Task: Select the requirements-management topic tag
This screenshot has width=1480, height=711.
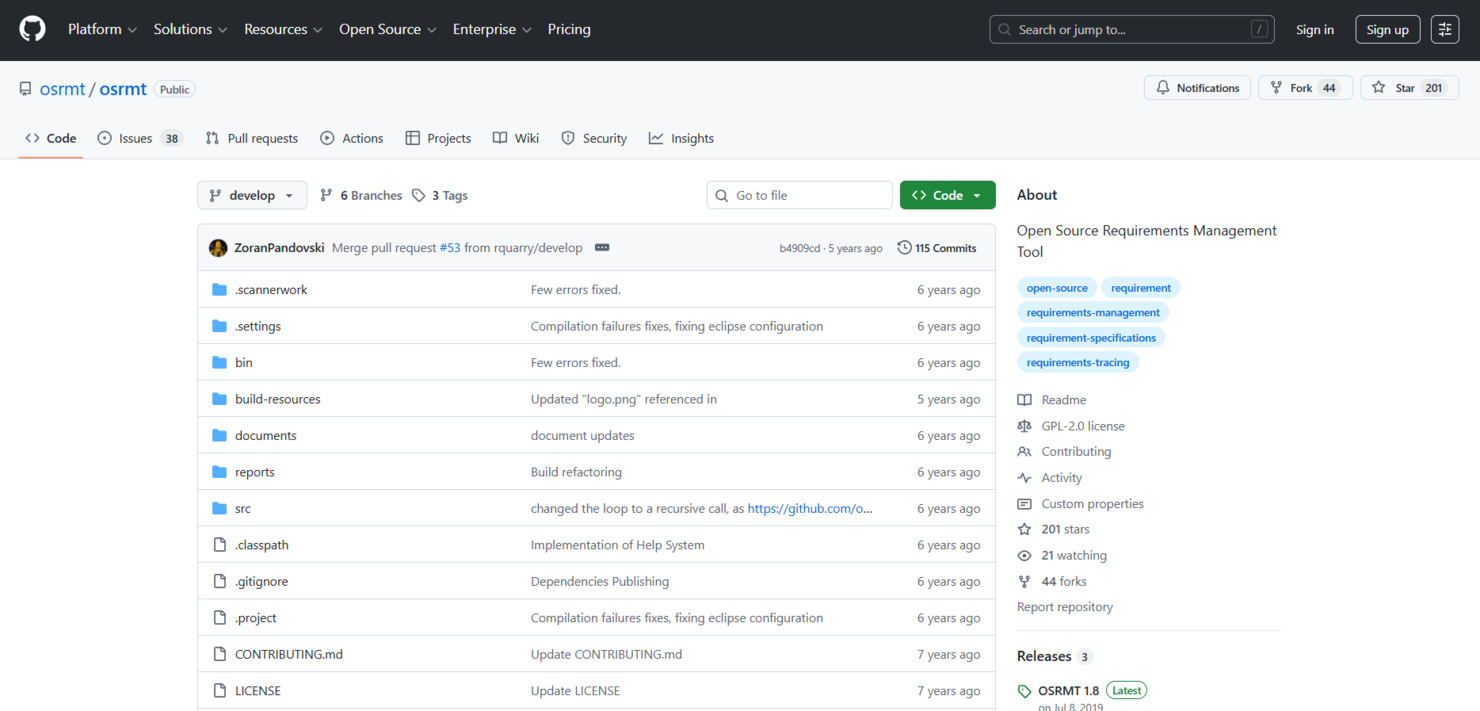Action: pyautogui.click(x=1093, y=313)
